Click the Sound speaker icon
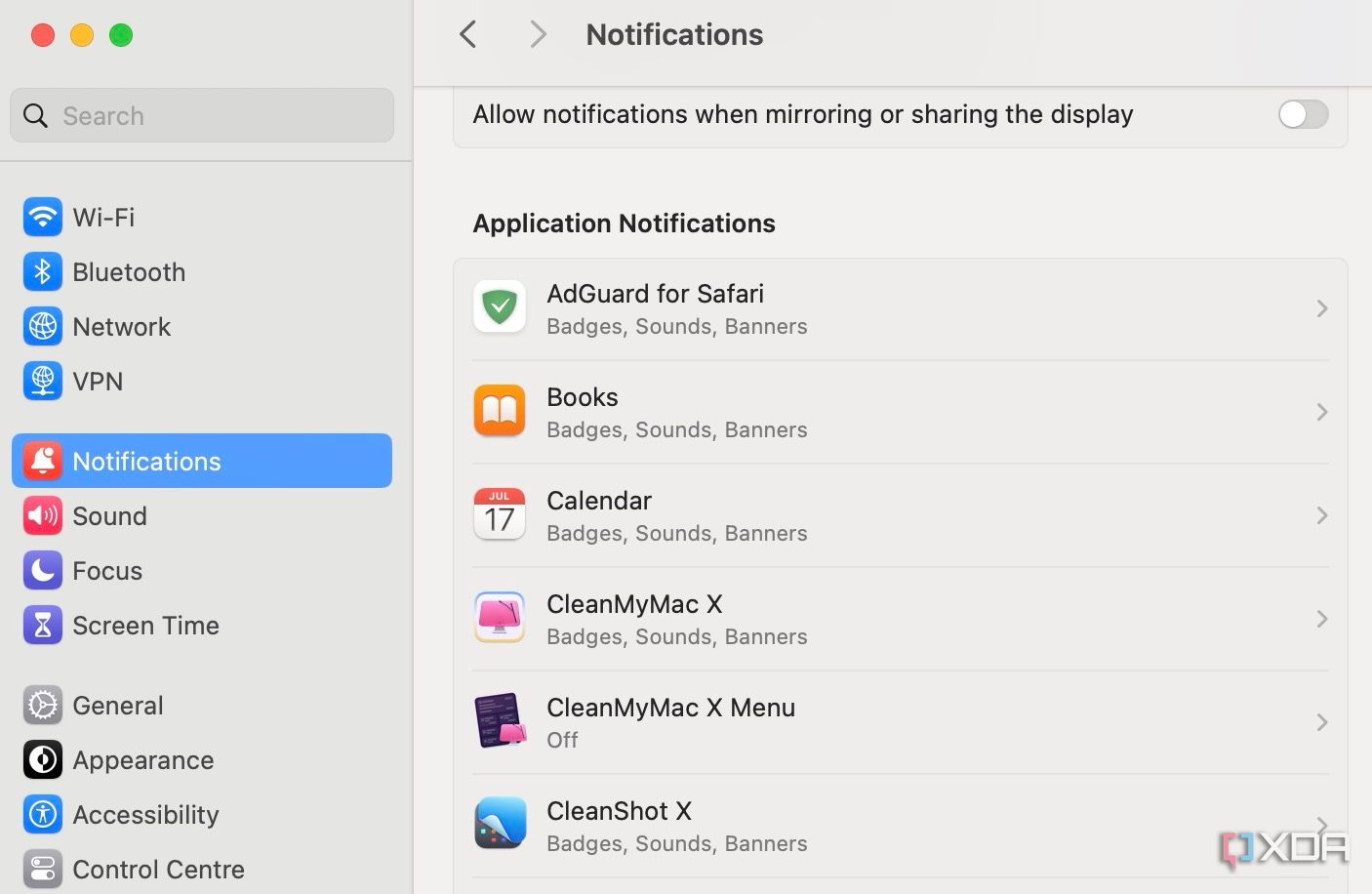 [42, 515]
